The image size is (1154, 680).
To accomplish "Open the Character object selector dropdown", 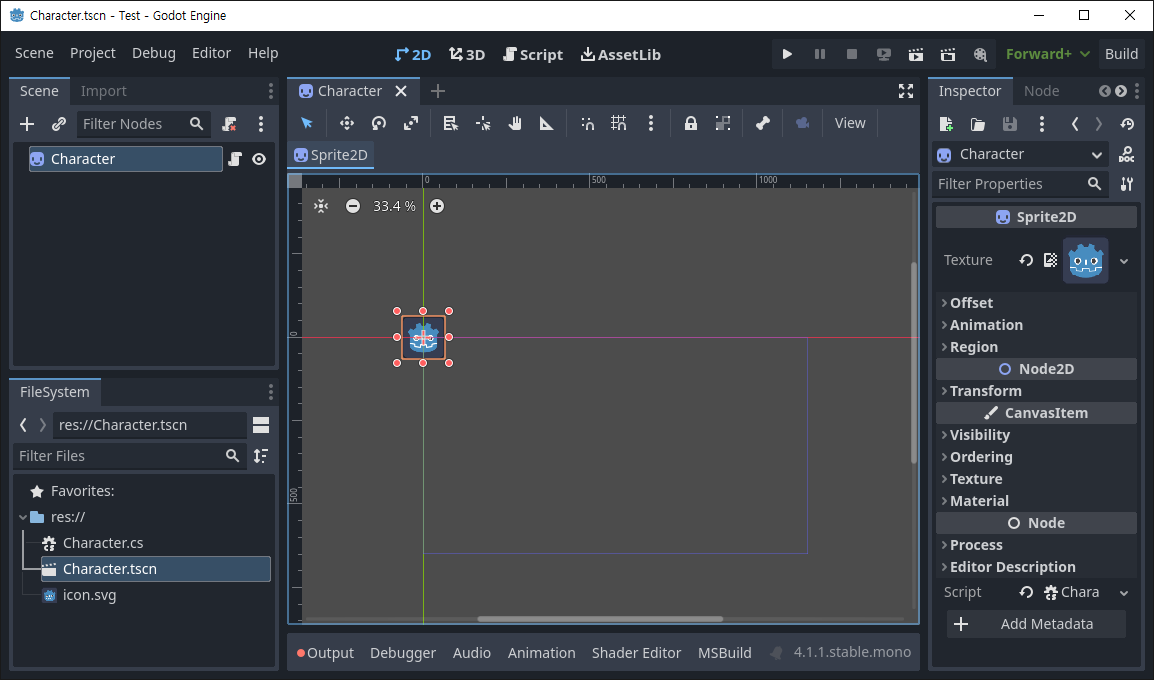I will pyautogui.click(x=1021, y=155).
